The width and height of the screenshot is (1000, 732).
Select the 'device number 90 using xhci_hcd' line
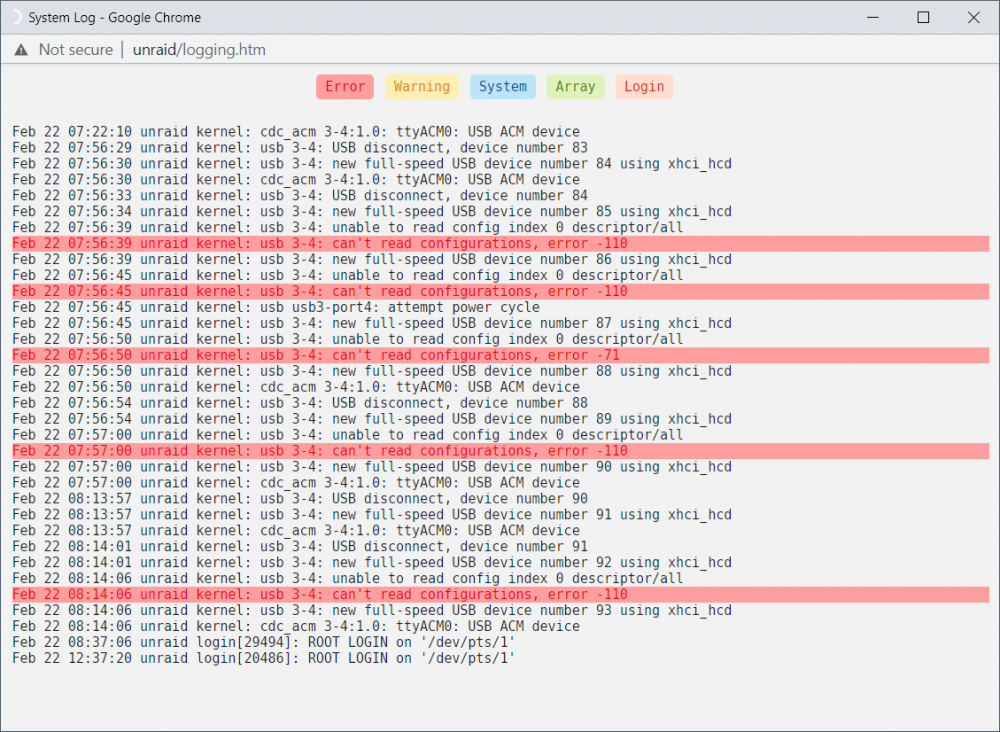[x=372, y=467]
